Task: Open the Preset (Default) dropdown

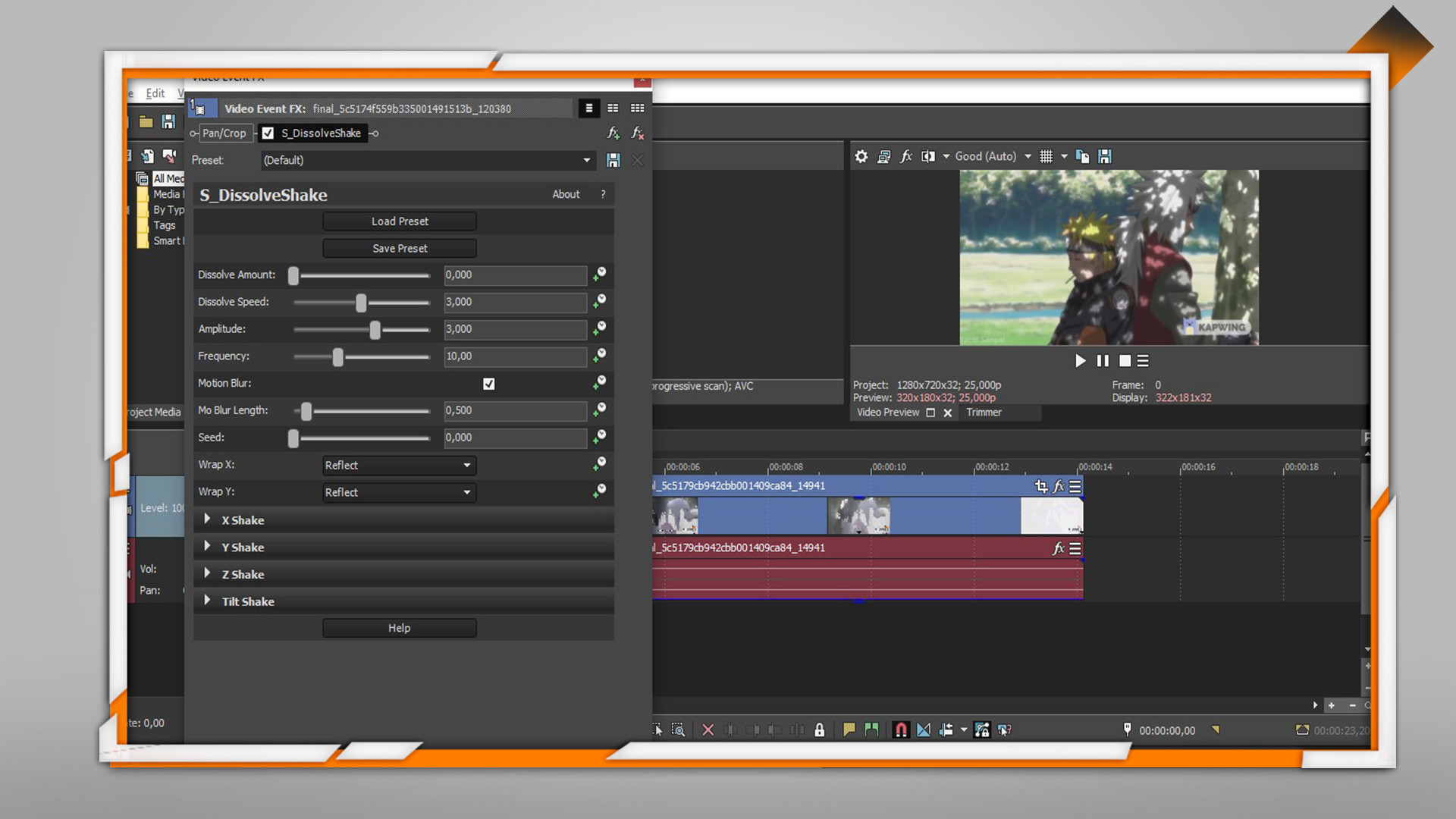Action: [x=428, y=160]
